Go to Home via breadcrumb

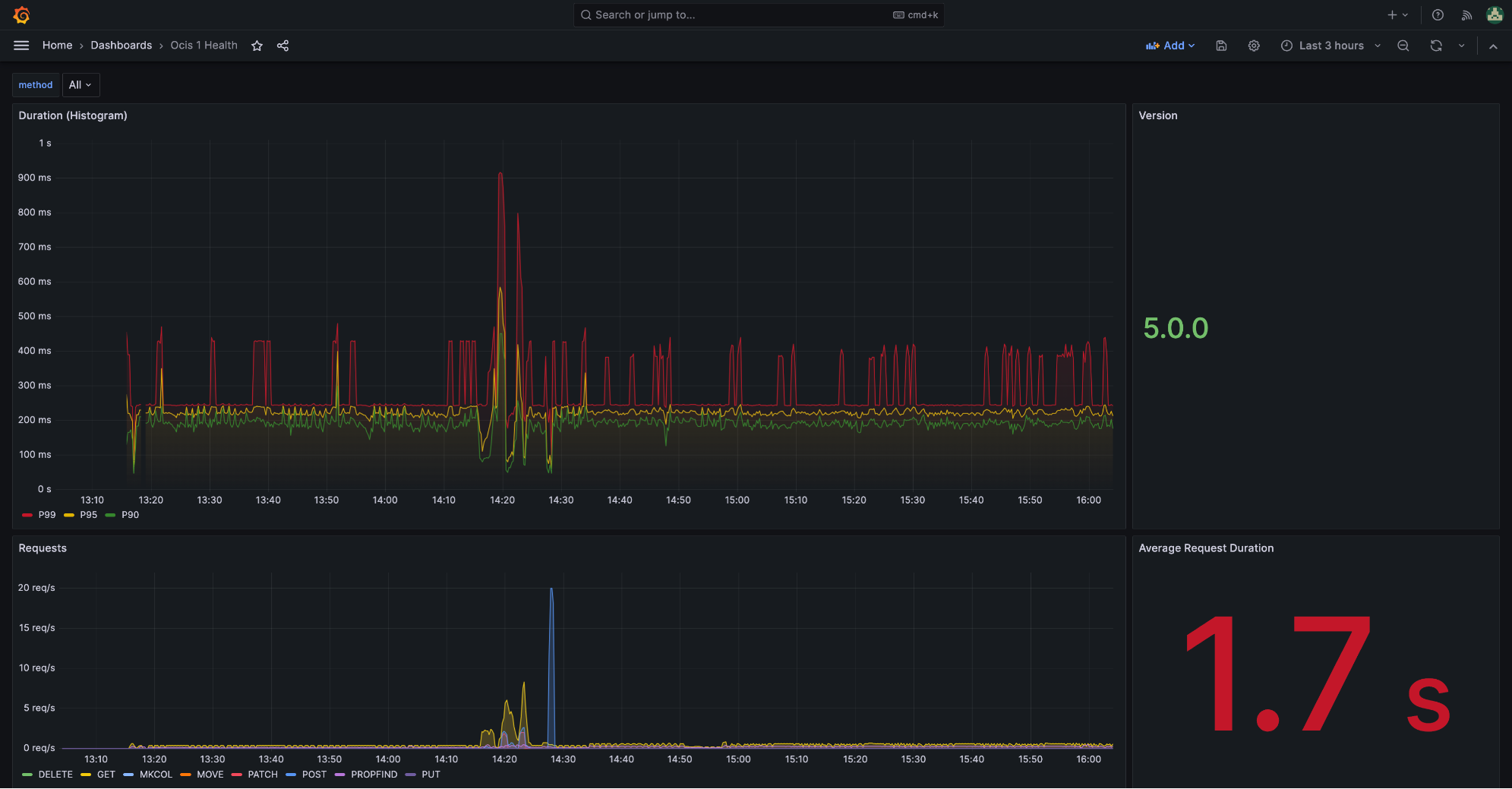coord(57,45)
